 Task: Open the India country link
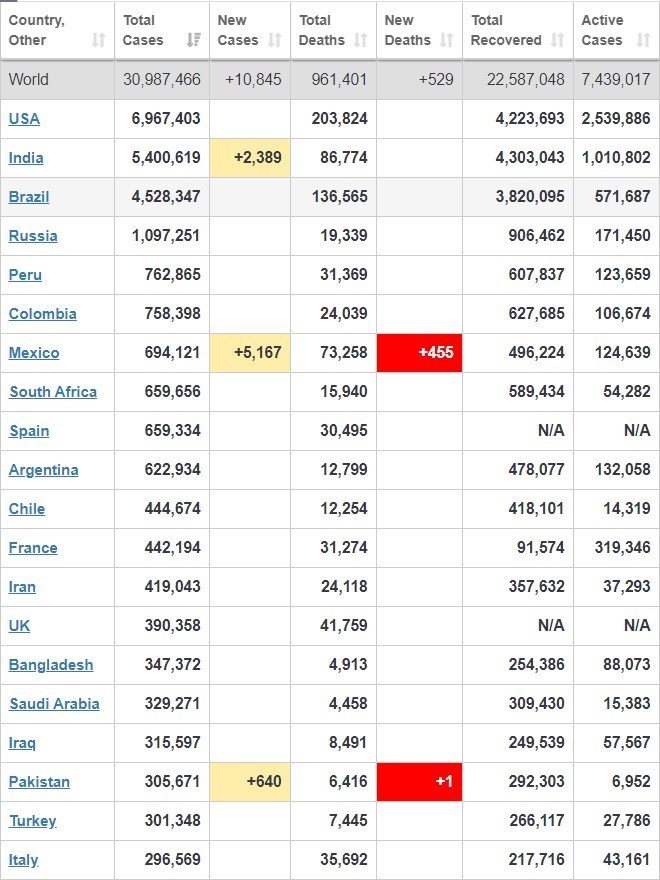click(x=26, y=158)
